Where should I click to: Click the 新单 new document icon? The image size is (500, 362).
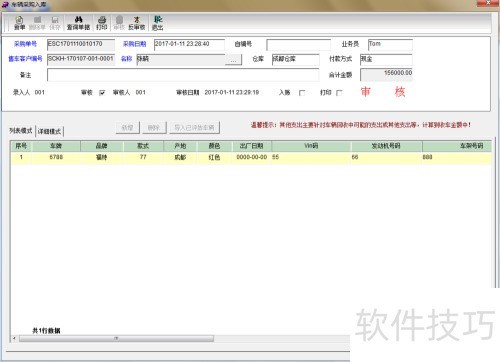[19, 23]
